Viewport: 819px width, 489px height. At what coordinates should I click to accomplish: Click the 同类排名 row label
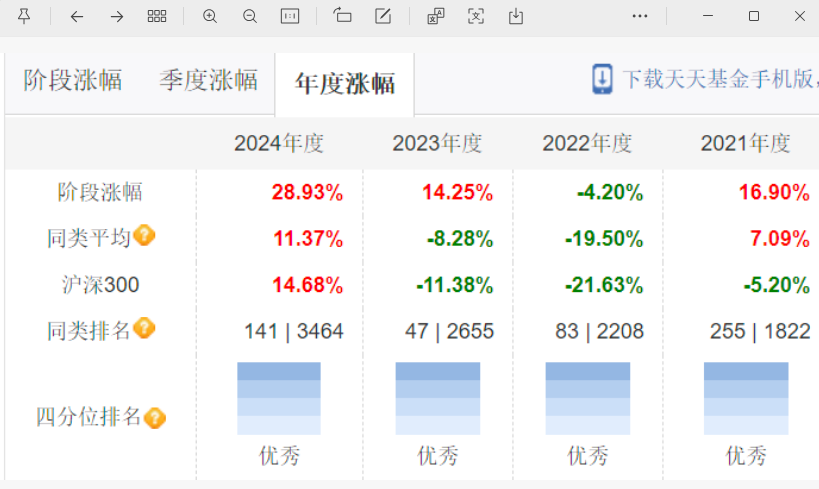pyautogui.click(x=88, y=331)
